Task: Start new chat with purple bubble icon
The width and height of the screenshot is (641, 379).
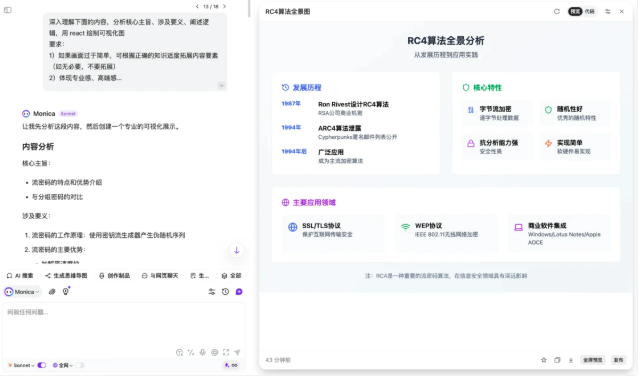Action: tap(239, 292)
